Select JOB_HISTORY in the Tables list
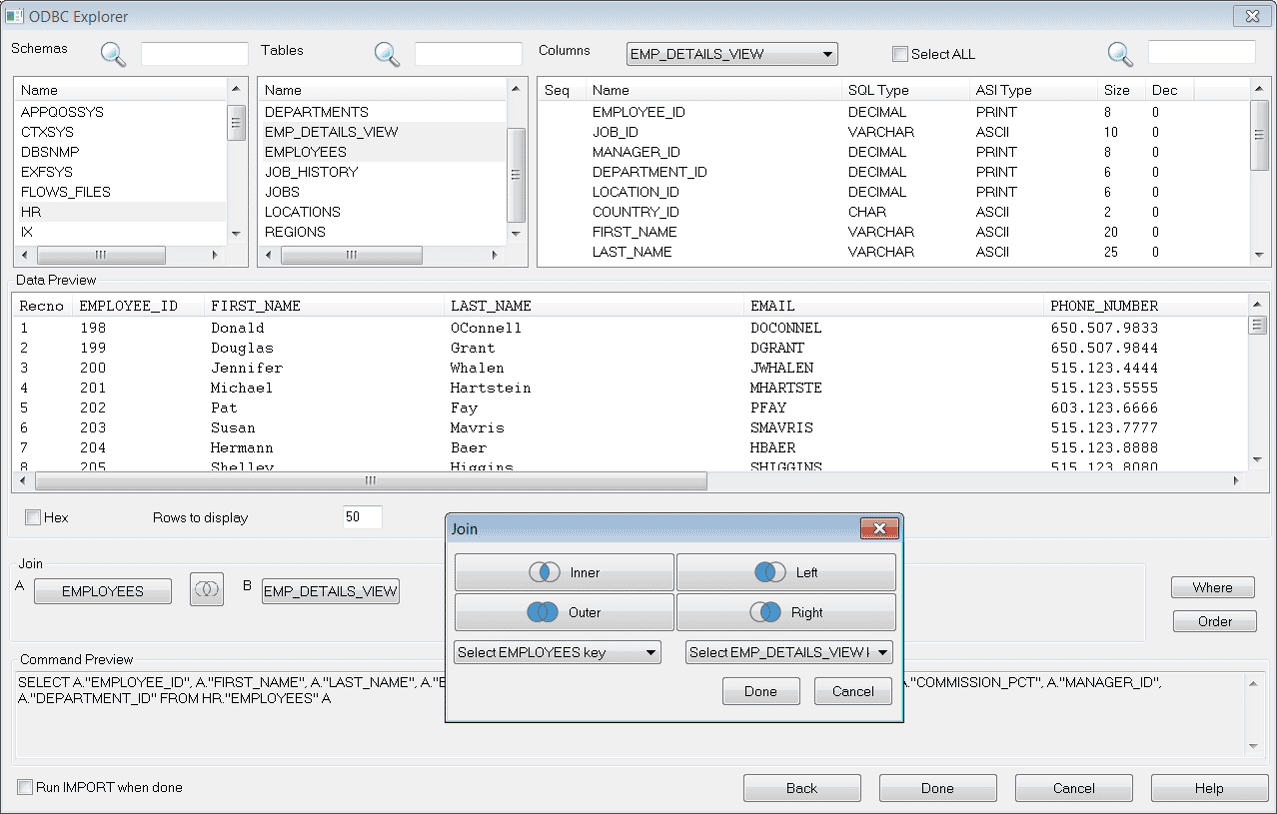This screenshot has height=814, width=1277. click(x=311, y=172)
